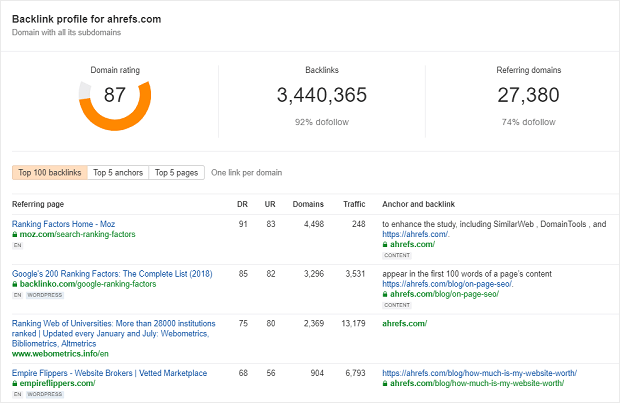Open backlinko.com/google-ranking-factors URL
Viewport: 620px width, 403px height.
pyautogui.click(x=88, y=284)
